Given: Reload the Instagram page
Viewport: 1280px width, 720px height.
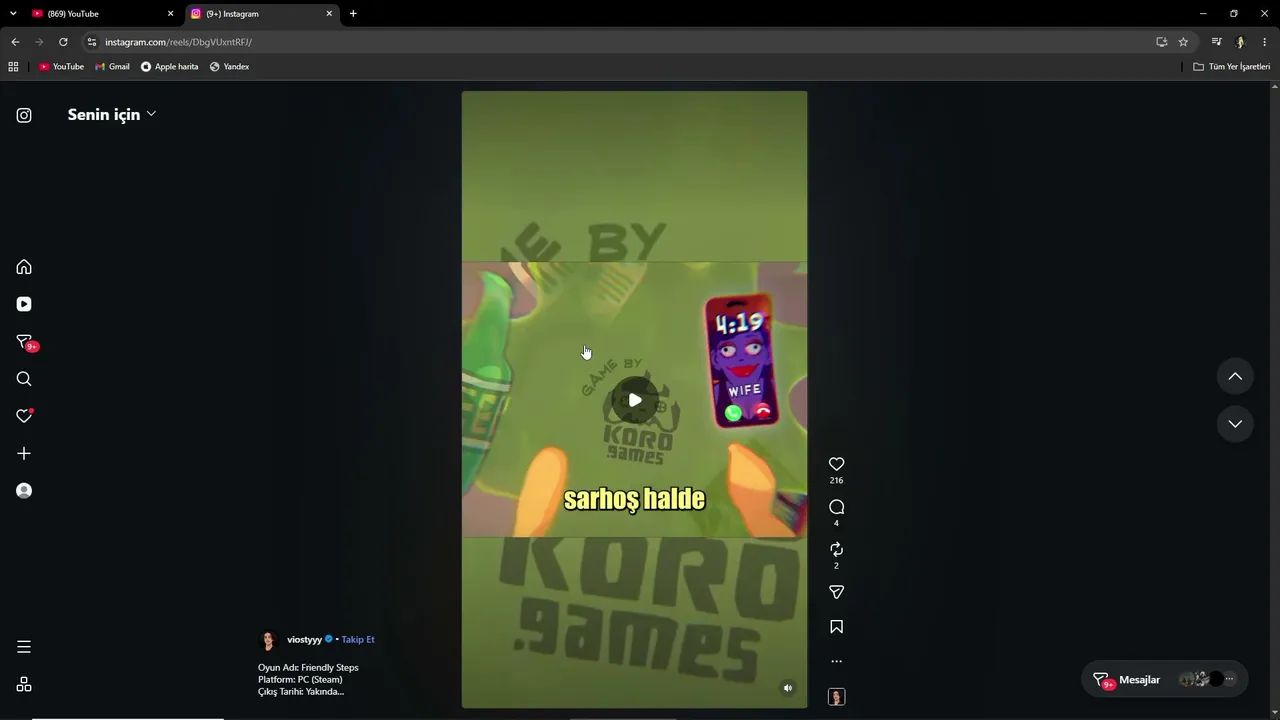Looking at the screenshot, I should [63, 42].
